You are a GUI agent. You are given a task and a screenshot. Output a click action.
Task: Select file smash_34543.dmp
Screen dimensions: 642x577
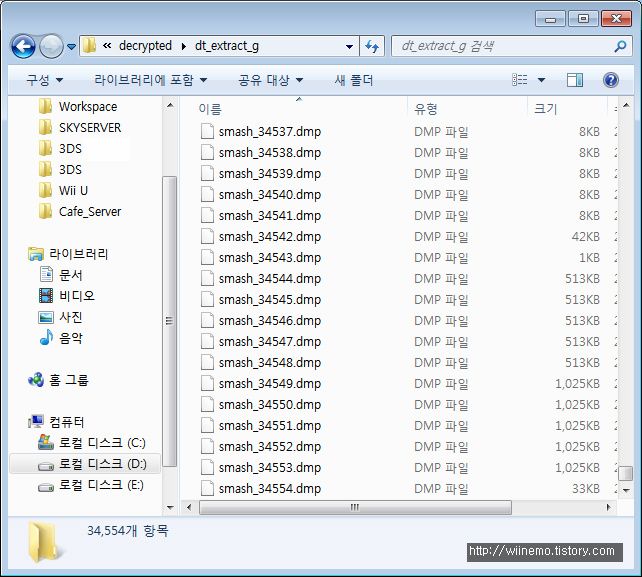pos(269,258)
